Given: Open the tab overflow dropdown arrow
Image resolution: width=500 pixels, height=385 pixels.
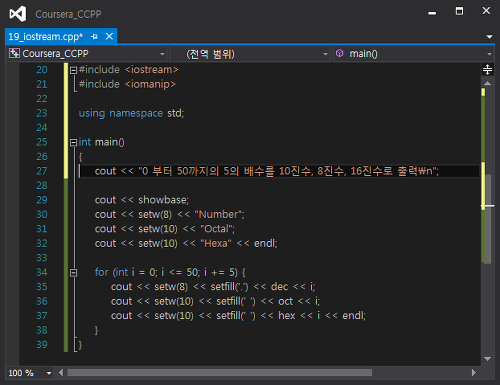Looking at the screenshot, I should click(489, 37).
